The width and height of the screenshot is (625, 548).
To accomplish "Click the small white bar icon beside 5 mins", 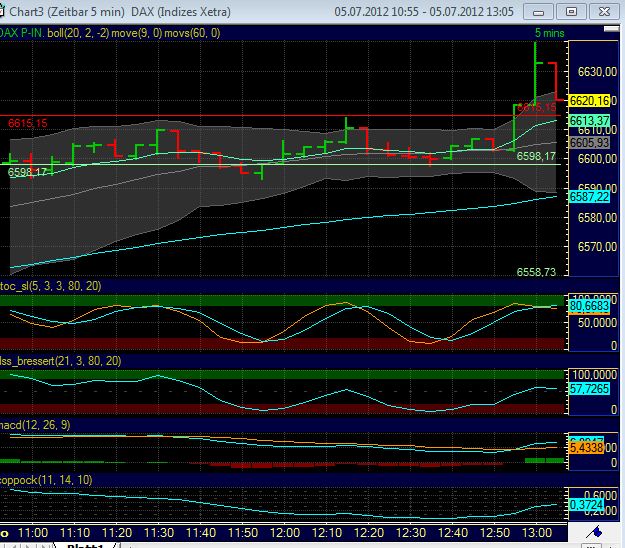I will (x=611, y=29).
